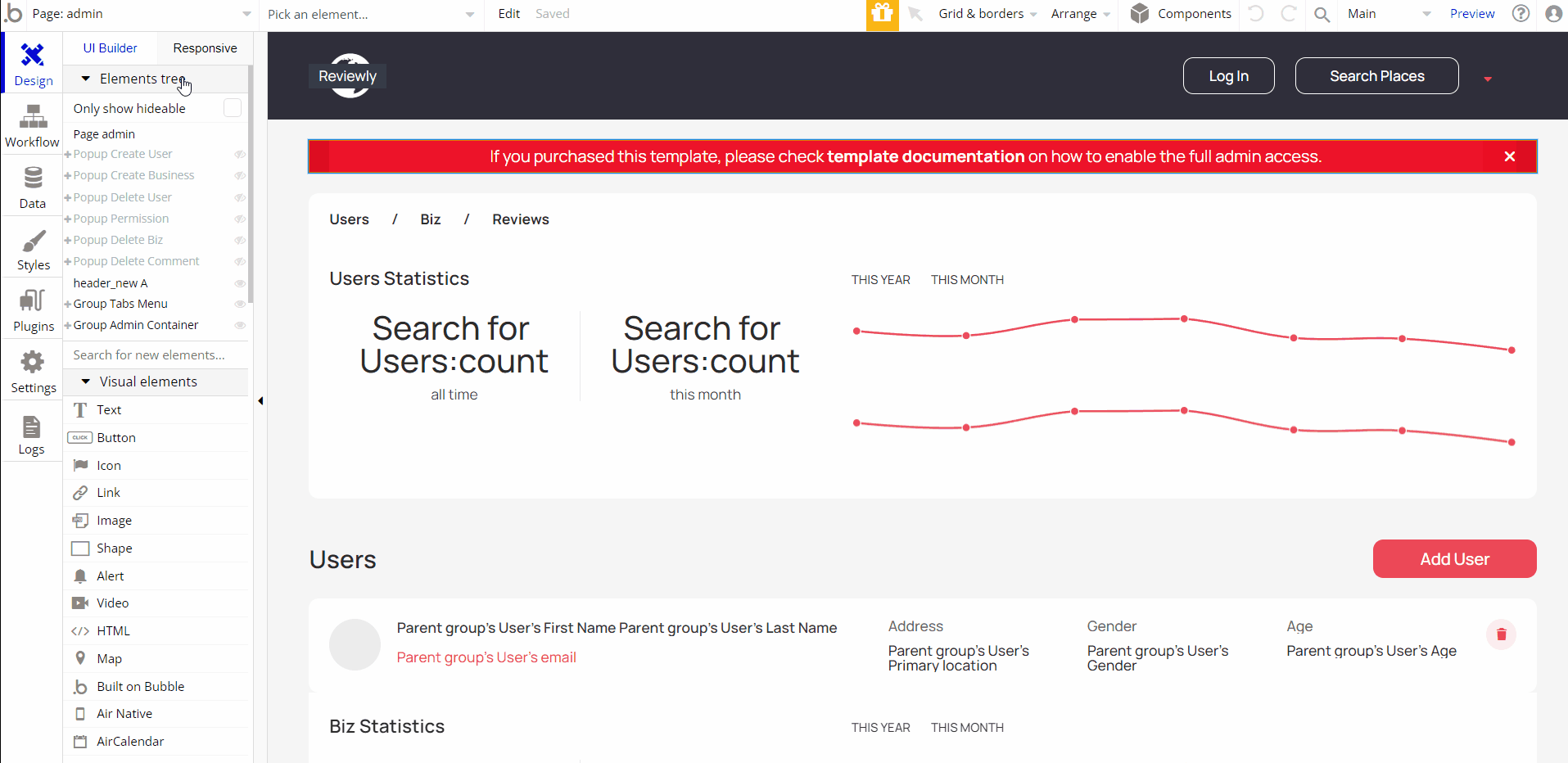Click the Add User button
The width and height of the screenshot is (1568, 763).
[x=1454, y=559]
